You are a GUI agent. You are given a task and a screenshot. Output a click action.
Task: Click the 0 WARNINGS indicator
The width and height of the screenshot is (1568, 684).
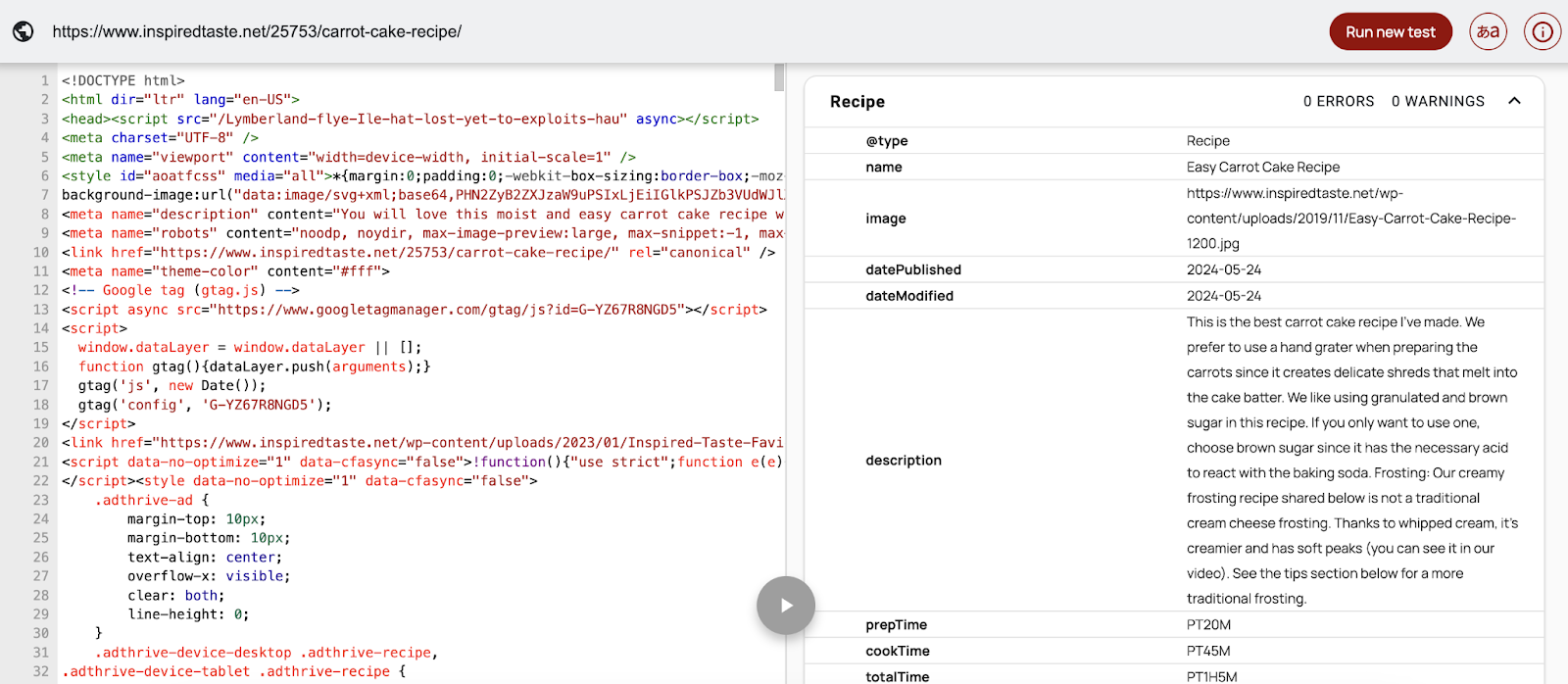point(1438,101)
